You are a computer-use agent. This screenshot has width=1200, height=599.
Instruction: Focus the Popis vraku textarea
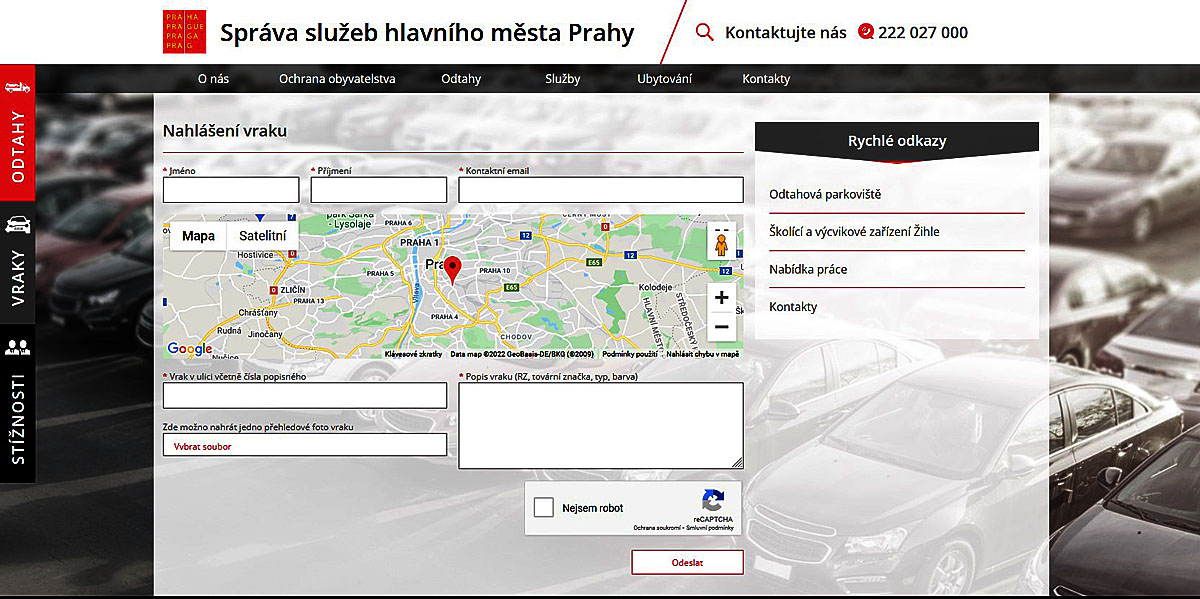point(601,426)
